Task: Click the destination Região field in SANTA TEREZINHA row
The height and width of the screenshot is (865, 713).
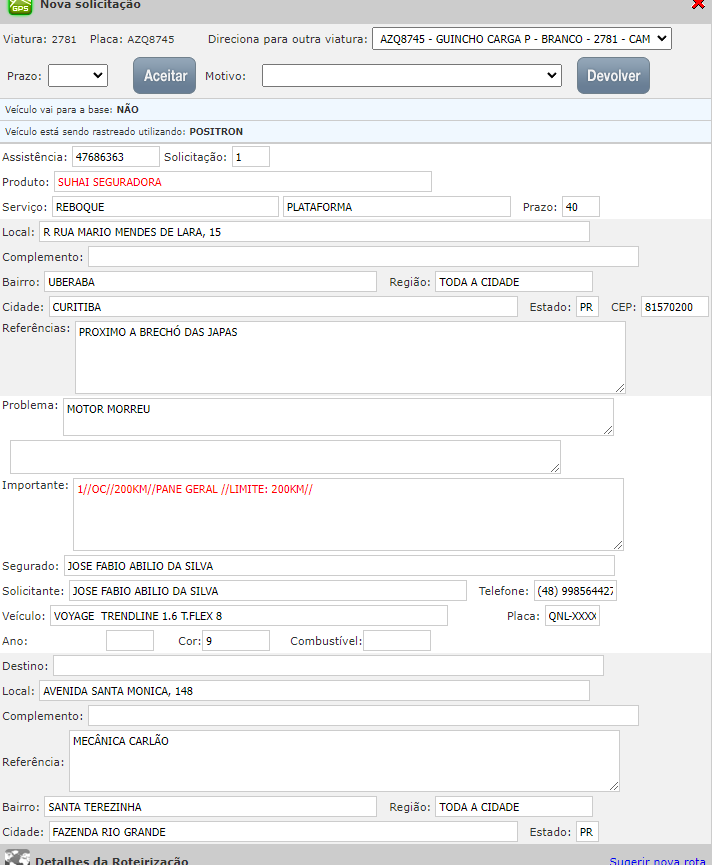Action: [514, 807]
